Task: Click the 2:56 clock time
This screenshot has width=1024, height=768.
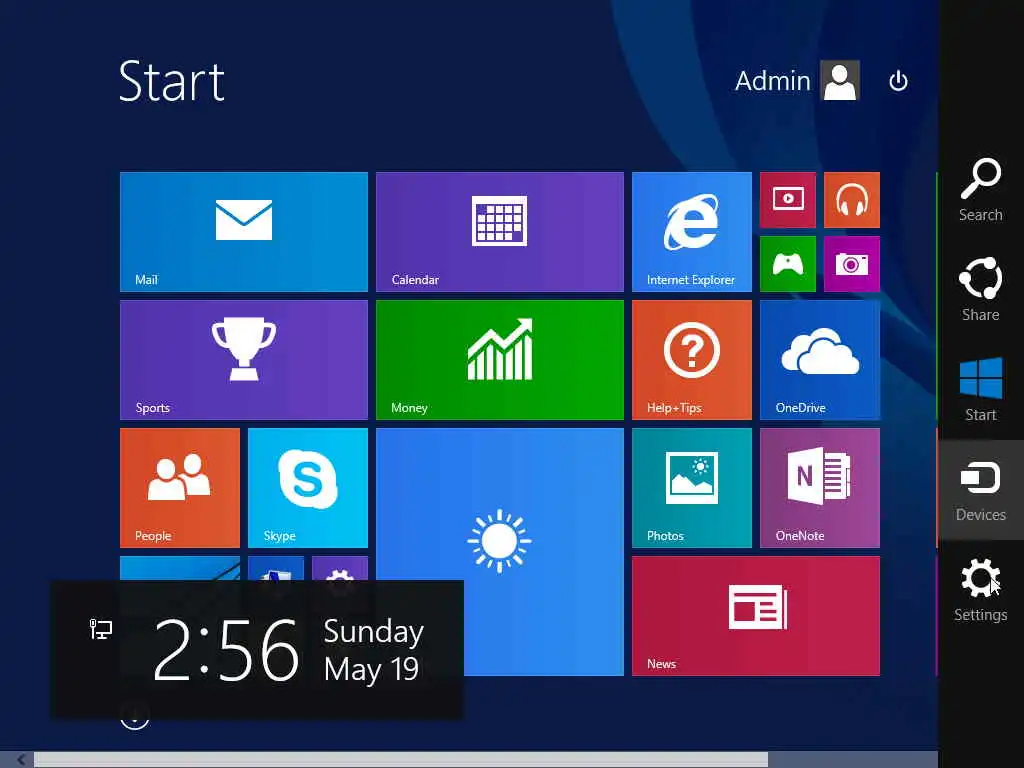Action: (226, 650)
